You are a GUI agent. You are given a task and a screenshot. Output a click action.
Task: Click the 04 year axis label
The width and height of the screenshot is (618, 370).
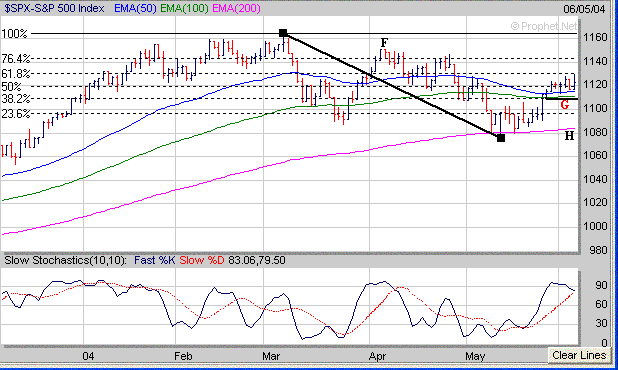pyautogui.click(x=88, y=356)
